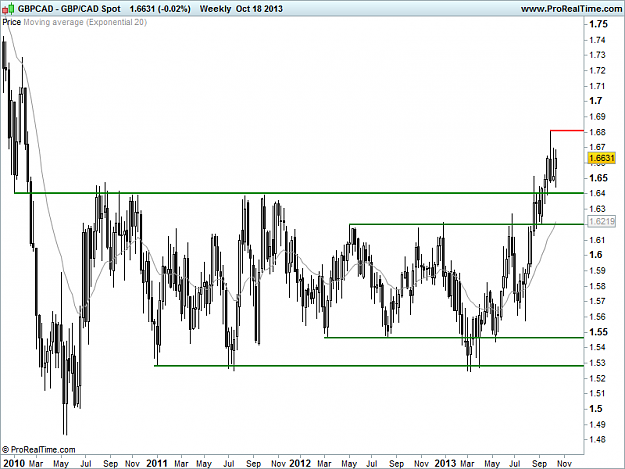625x469 pixels.
Task: Click the 1.6 price axis label
Action: point(596,255)
